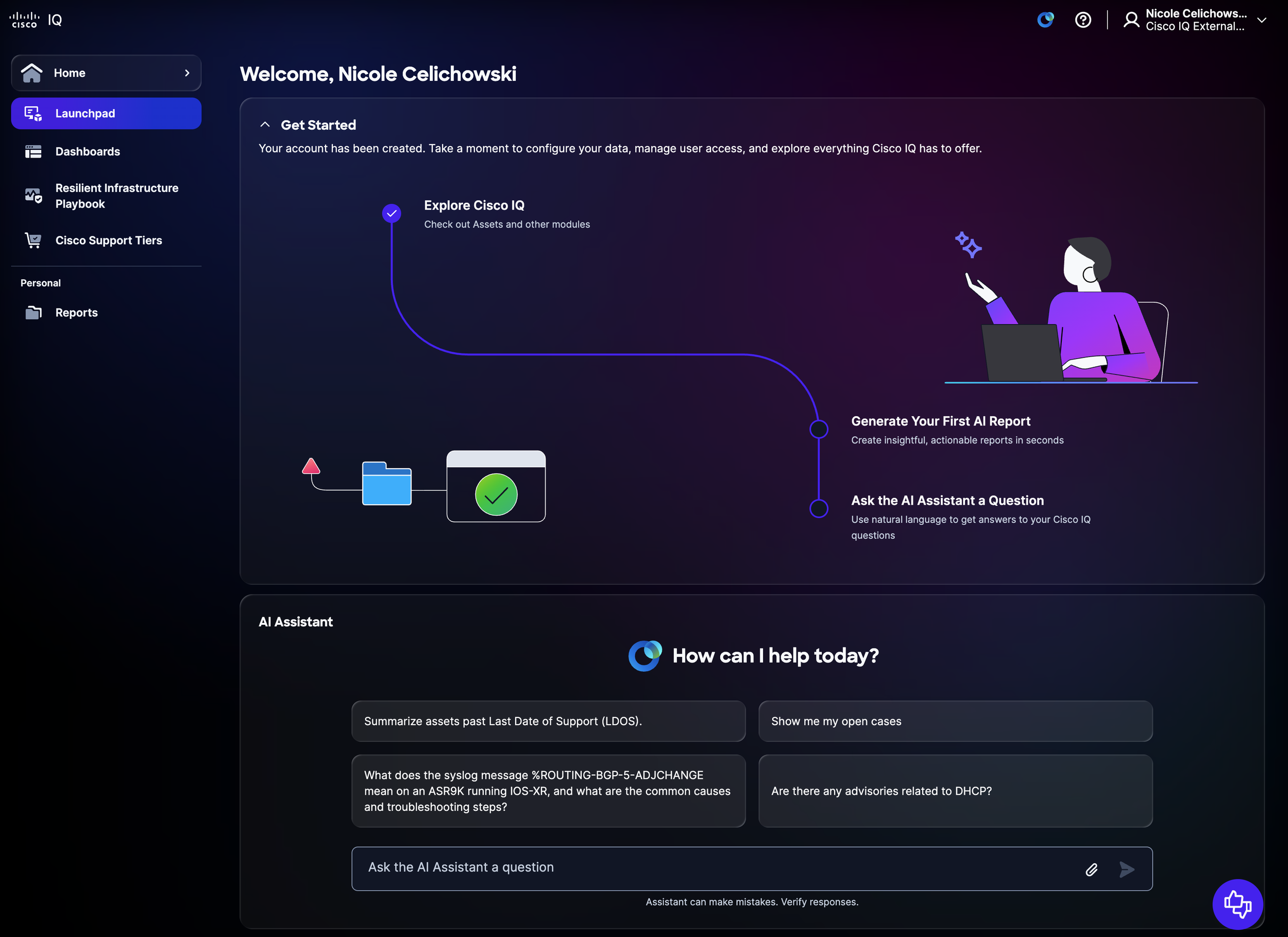The height and width of the screenshot is (937, 1288).
Task: Click the completed Explore Cisco IQ checkmark
Action: click(x=391, y=214)
